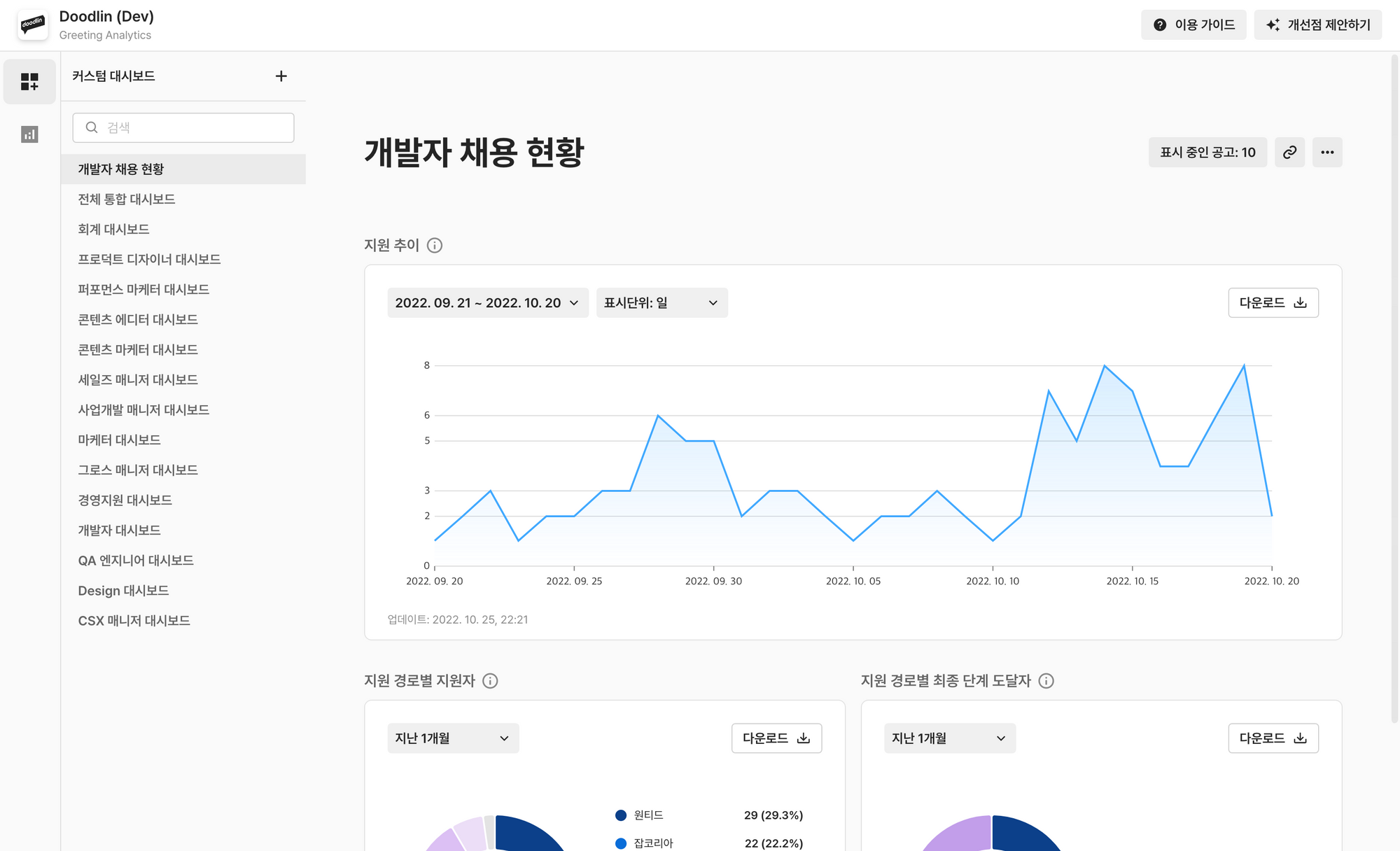Open 지난 1개월 dropdown for 최종 단계 도달자
The width and height of the screenshot is (1400, 851).
click(949, 738)
